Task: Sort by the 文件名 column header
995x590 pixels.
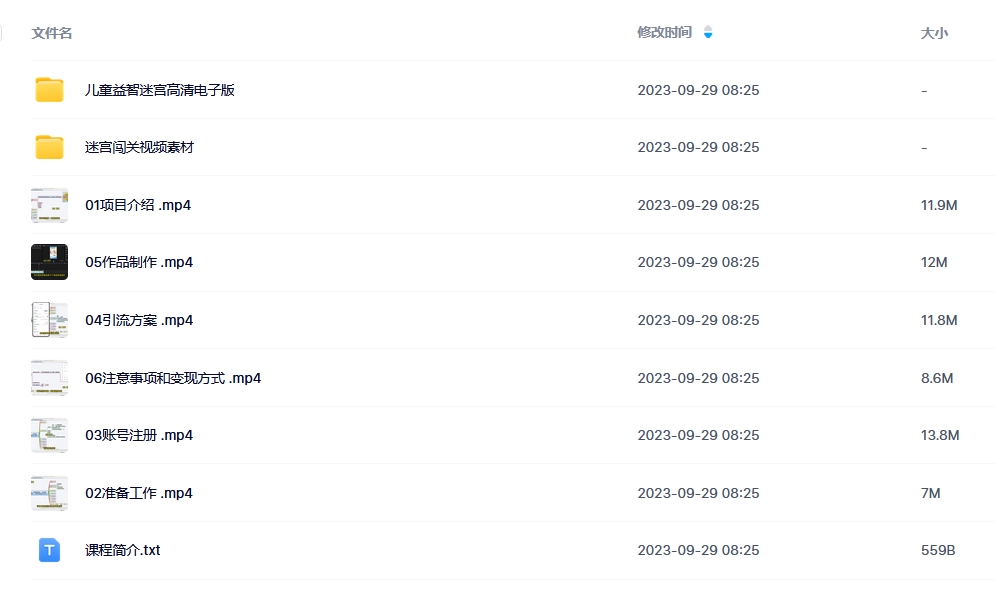Action: (52, 33)
